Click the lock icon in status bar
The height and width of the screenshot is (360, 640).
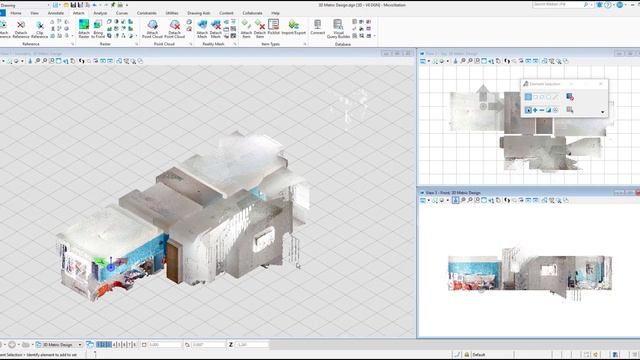(x=467, y=355)
